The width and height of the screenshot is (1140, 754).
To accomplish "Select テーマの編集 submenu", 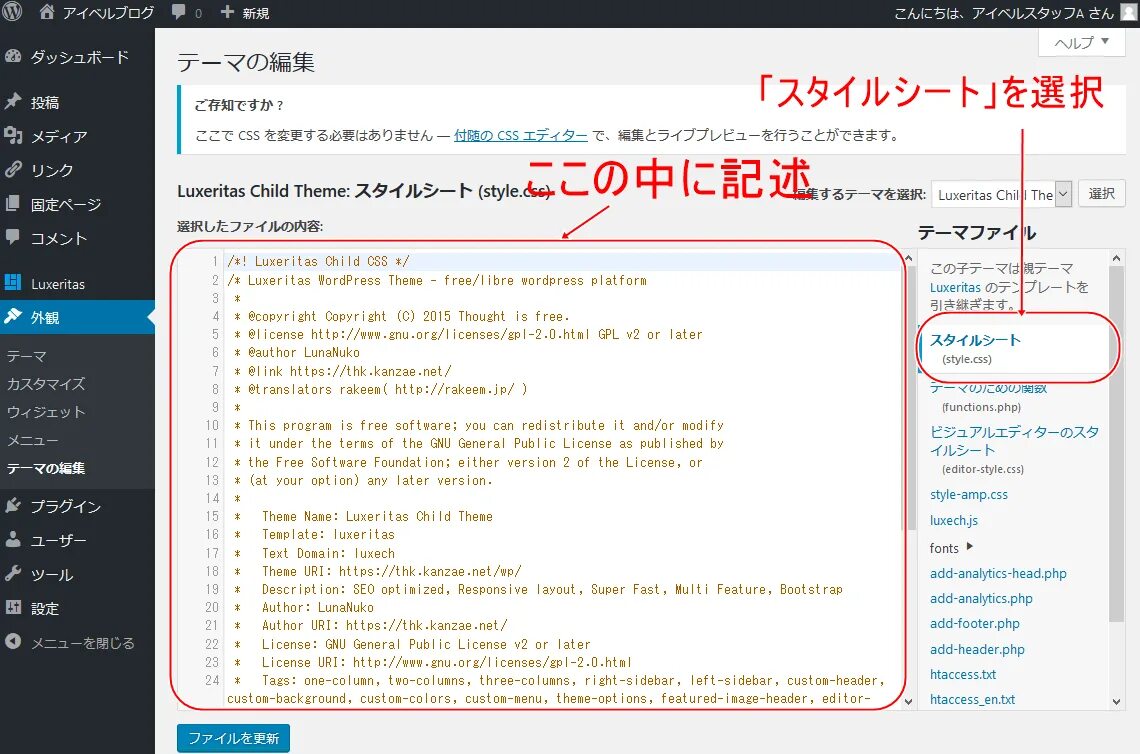I will (x=46, y=468).
